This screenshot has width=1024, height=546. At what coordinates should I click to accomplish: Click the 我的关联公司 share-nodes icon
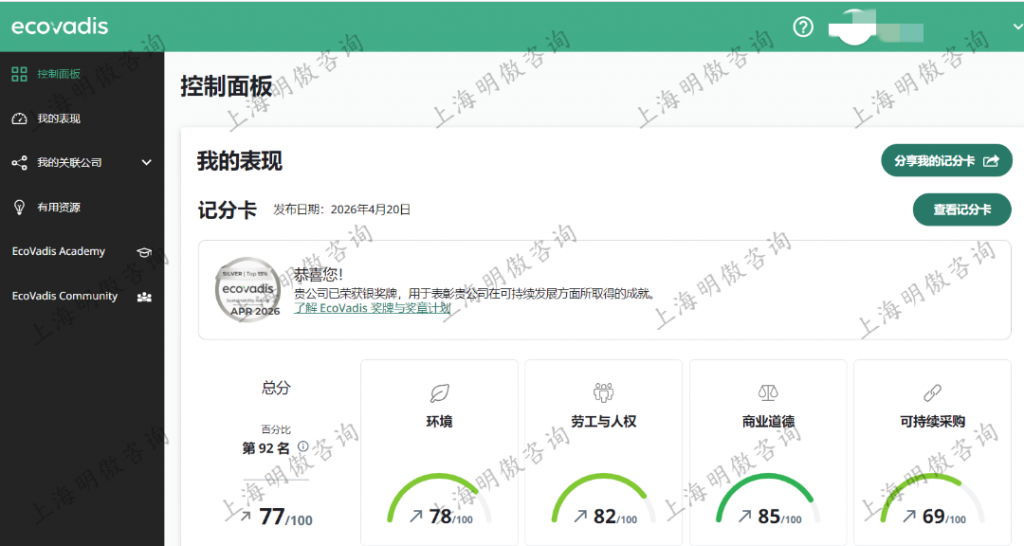point(19,162)
